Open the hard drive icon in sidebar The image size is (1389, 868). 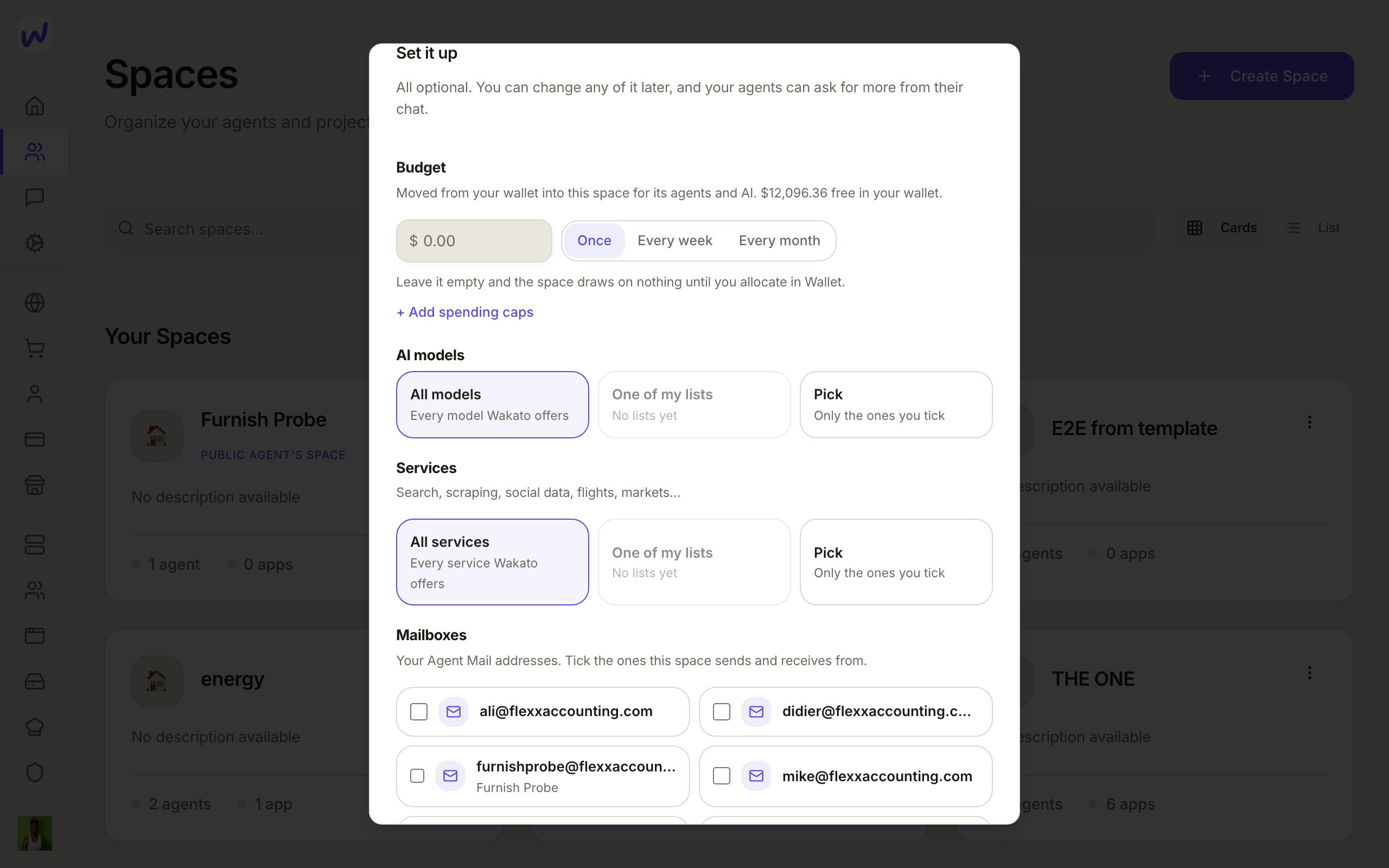click(34, 681)
